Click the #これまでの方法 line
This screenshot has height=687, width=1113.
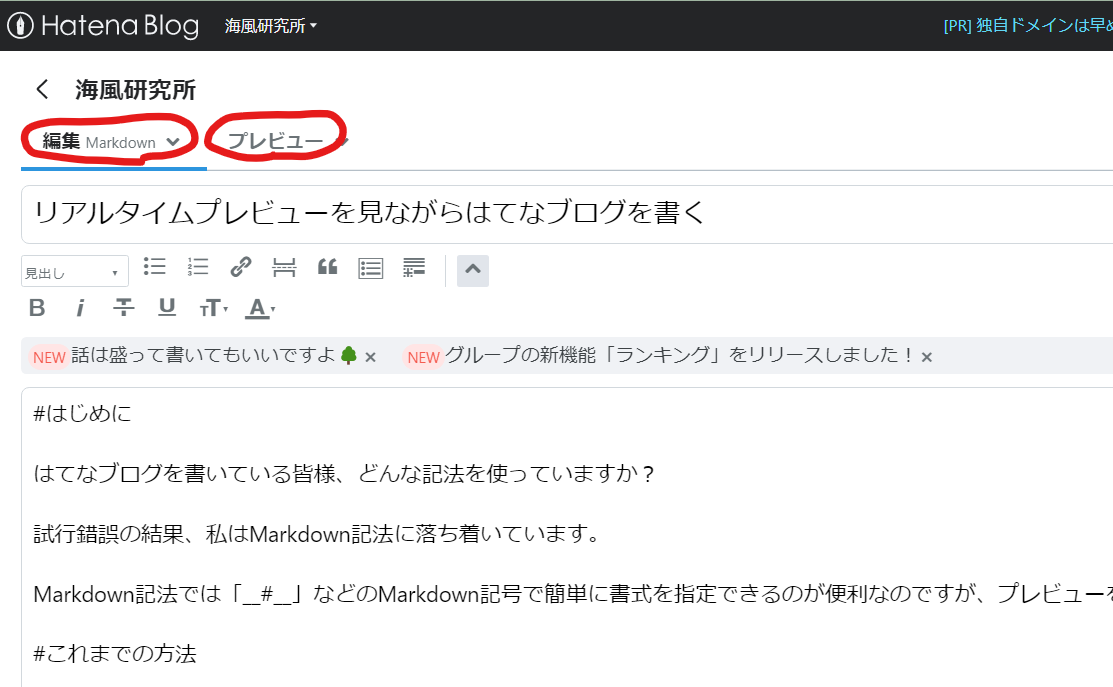(114, 653)
